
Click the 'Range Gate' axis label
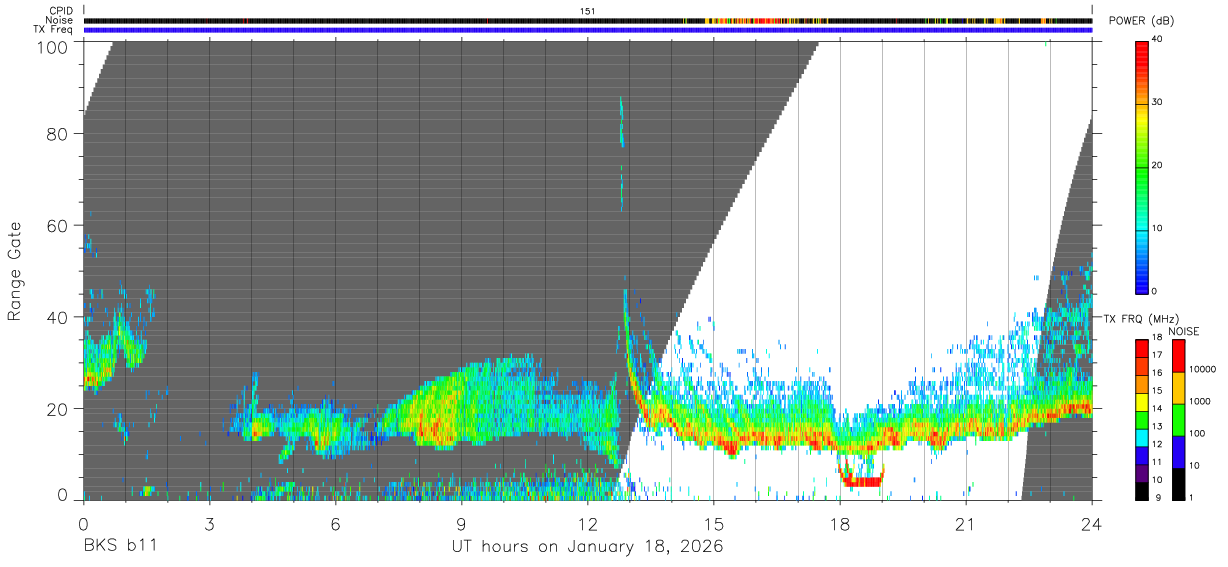point(15,271)
